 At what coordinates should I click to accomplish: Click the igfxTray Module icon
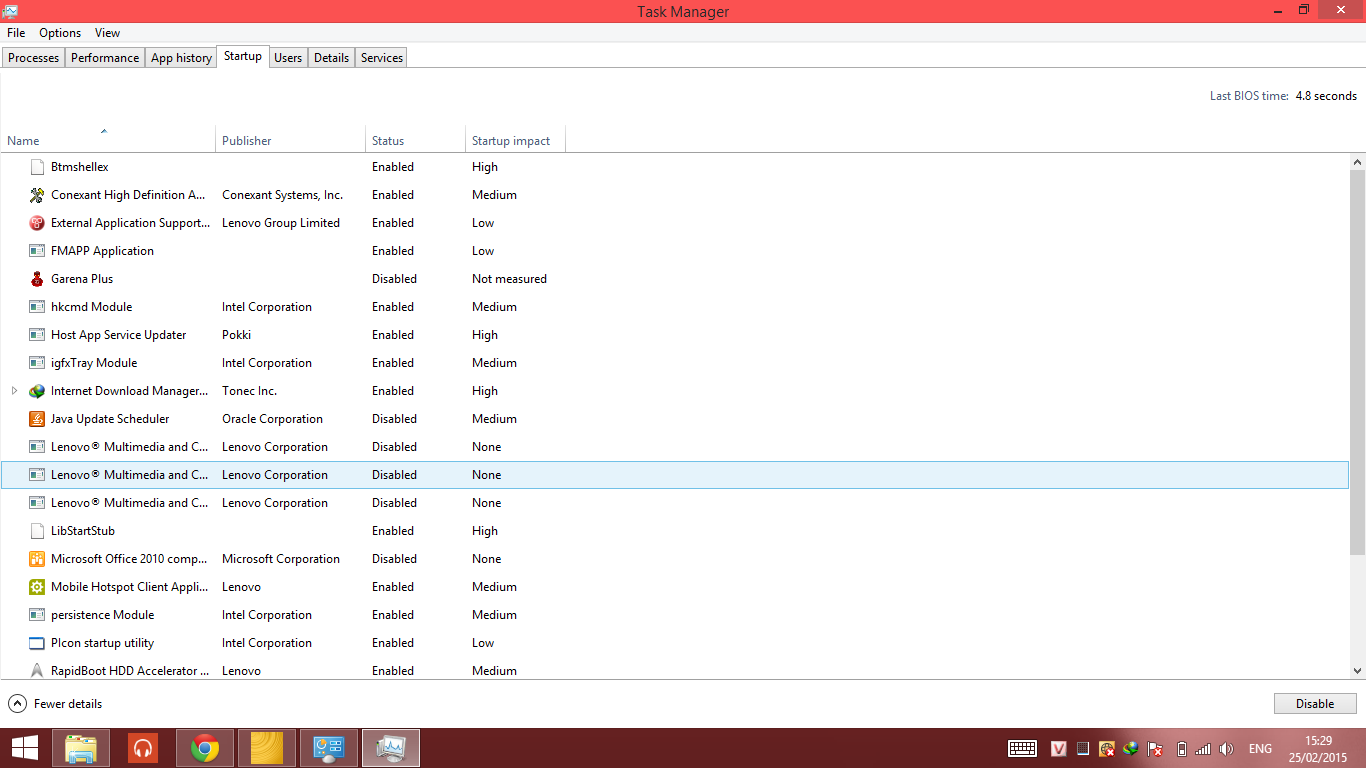click(37, 363)
